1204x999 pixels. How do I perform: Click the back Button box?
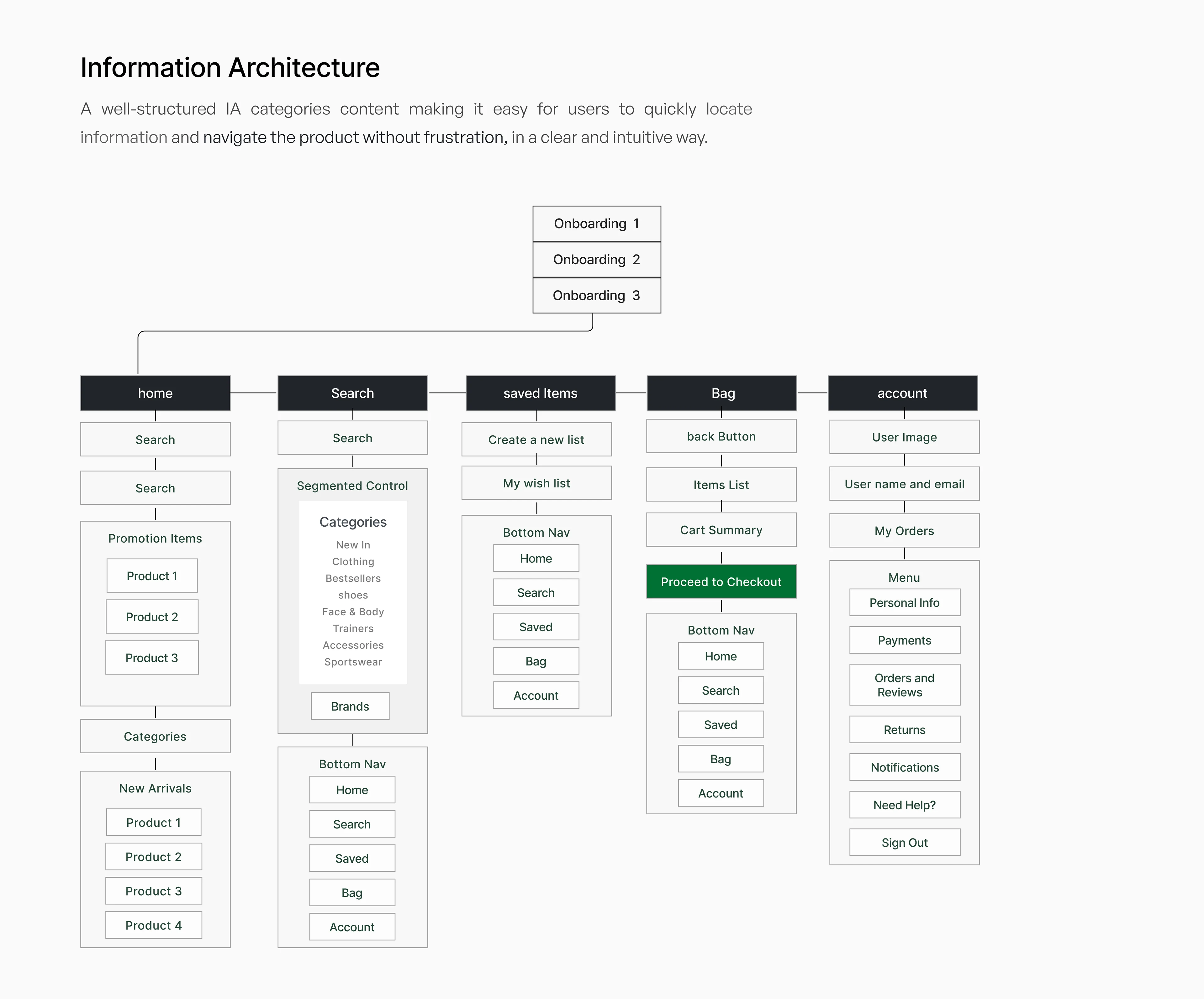tap(721, 436)
